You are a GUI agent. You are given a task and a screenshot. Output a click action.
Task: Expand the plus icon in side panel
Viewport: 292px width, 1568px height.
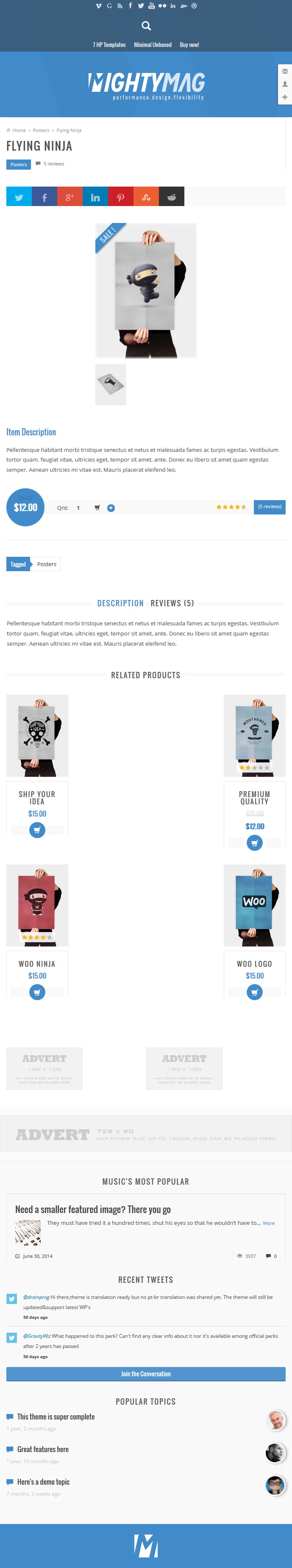(x=285, y=97)
